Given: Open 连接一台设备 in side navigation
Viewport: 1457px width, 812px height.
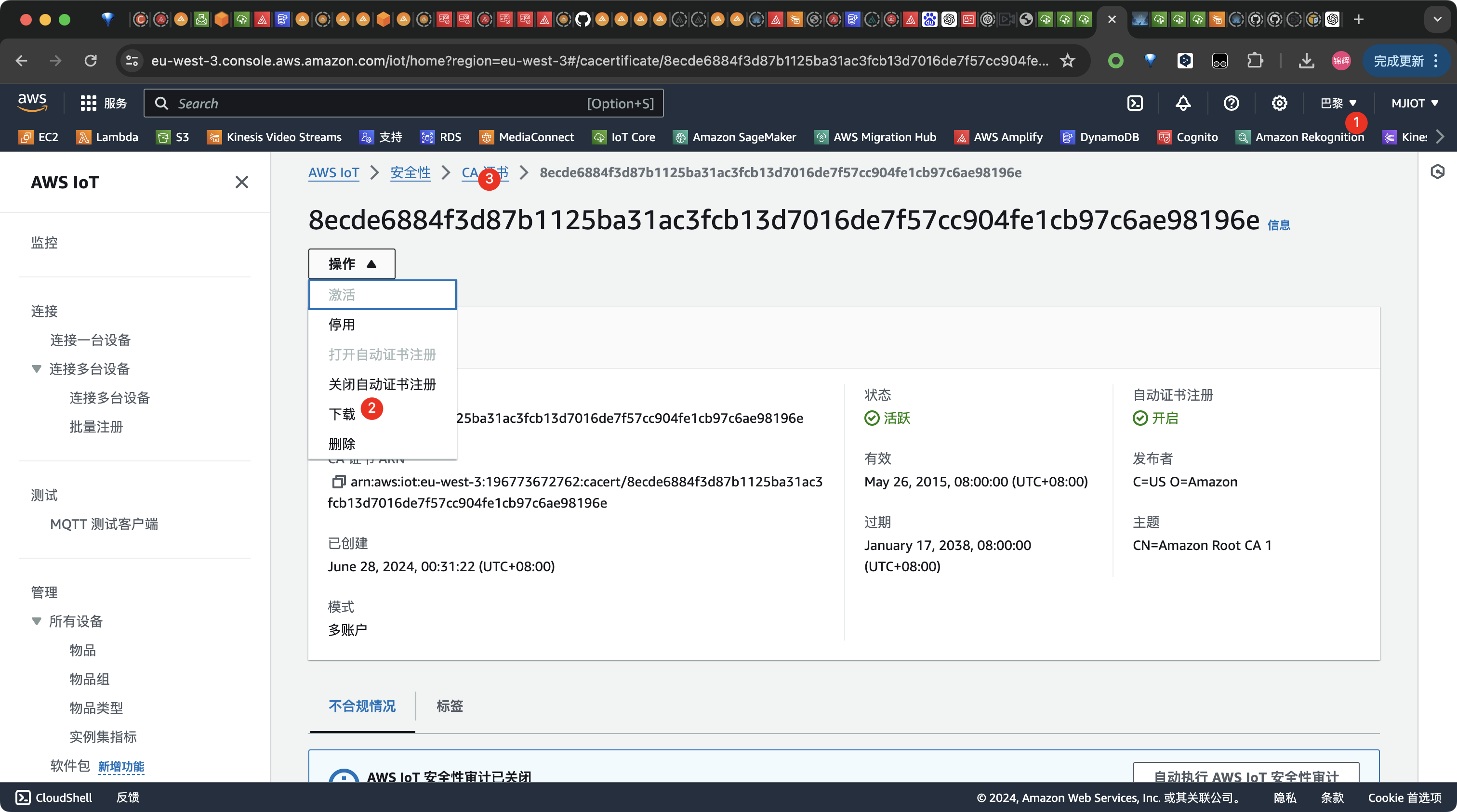Looking at the screenshot, I should click(91, 340).
